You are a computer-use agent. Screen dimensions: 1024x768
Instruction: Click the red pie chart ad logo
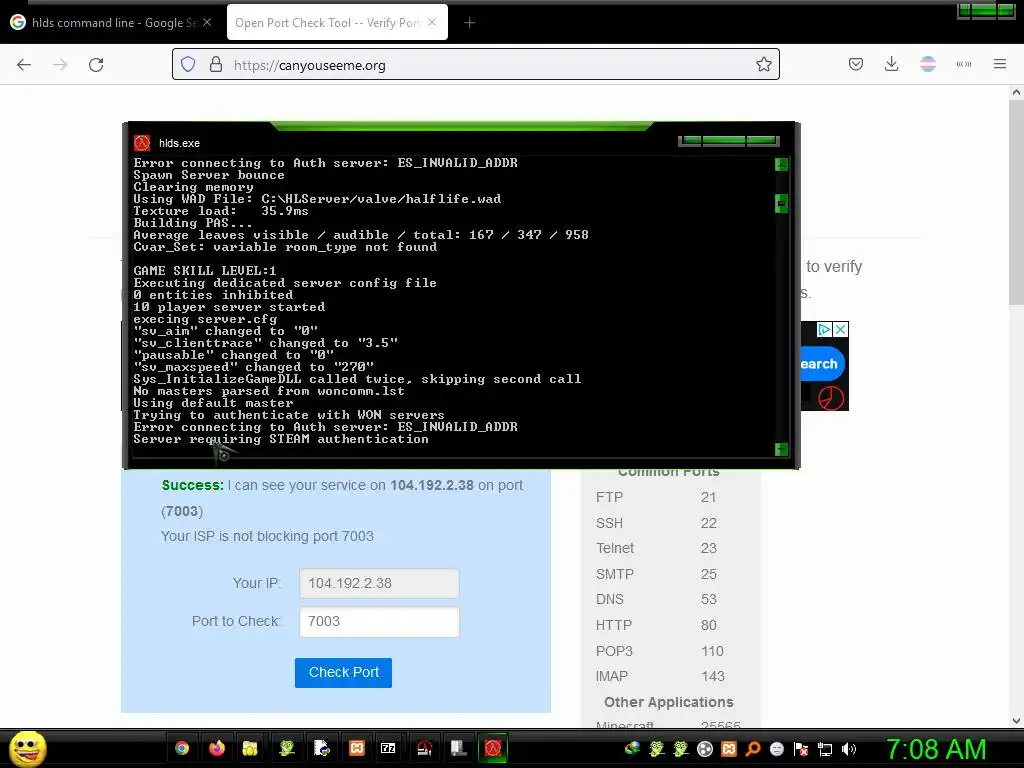pos(831,398)
